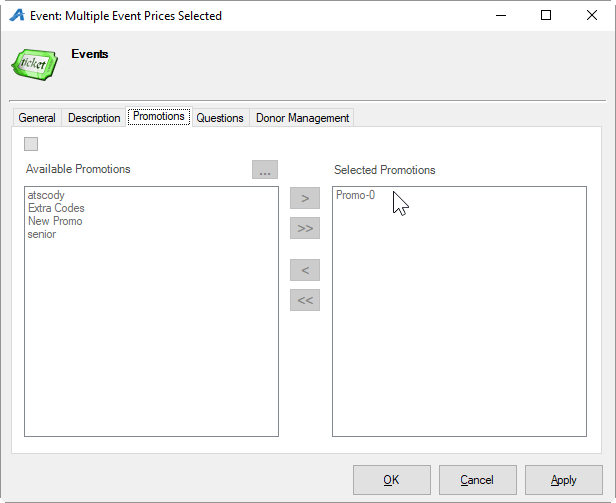This screenshot has height=503, width=616.
Task: Open the Donor Management tab
Action: [x=302, y=118]
